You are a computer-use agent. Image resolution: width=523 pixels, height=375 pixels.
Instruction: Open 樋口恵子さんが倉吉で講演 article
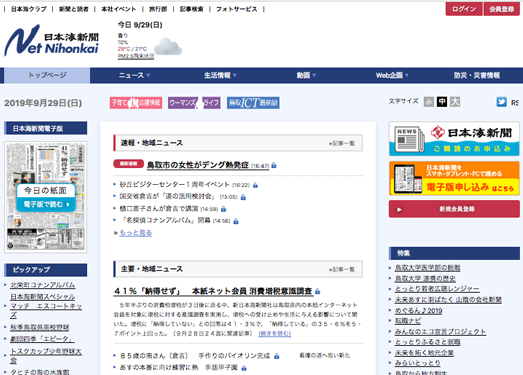click(159, 209)
